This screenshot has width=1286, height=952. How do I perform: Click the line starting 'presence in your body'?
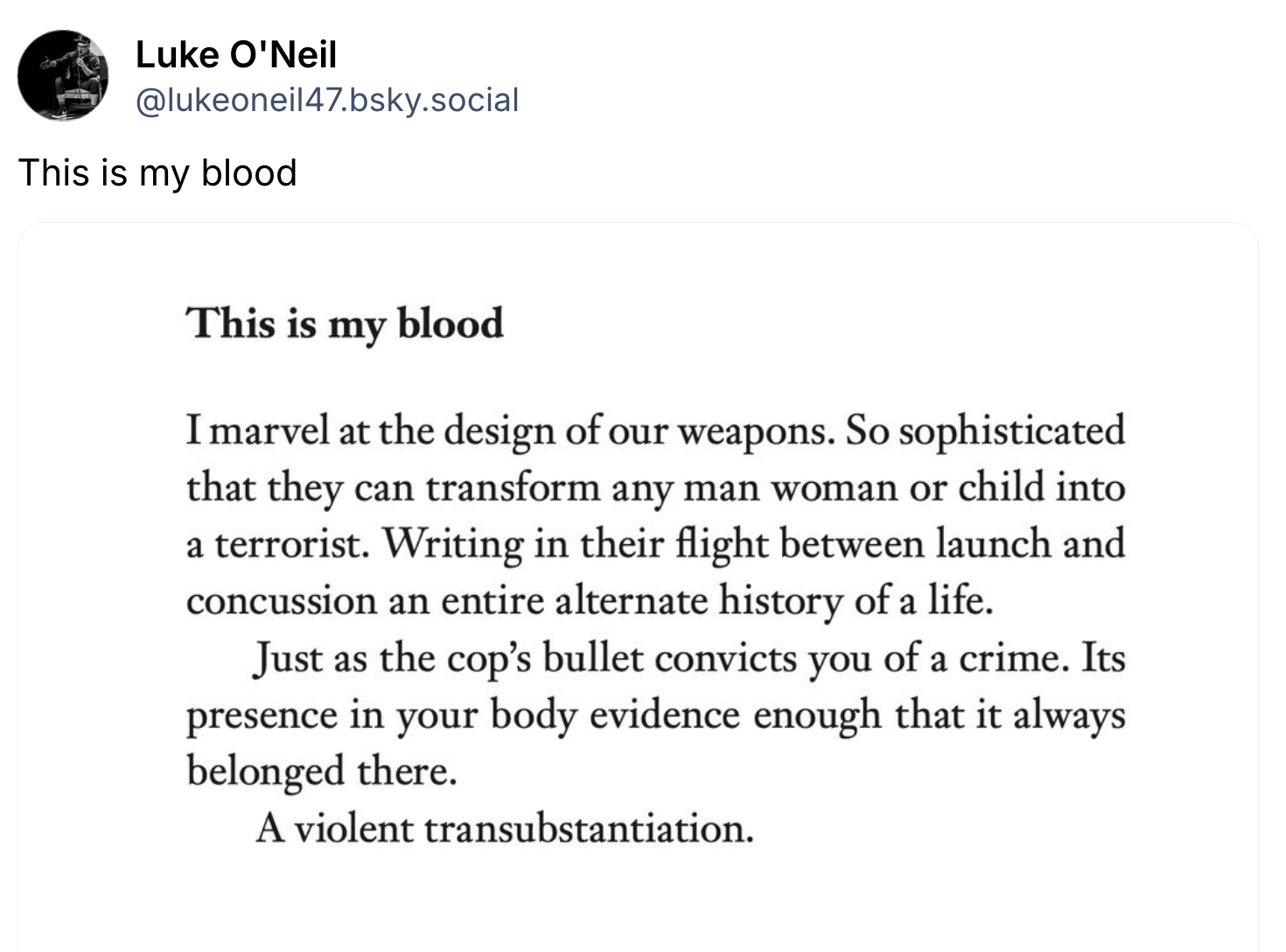[655, 716]
